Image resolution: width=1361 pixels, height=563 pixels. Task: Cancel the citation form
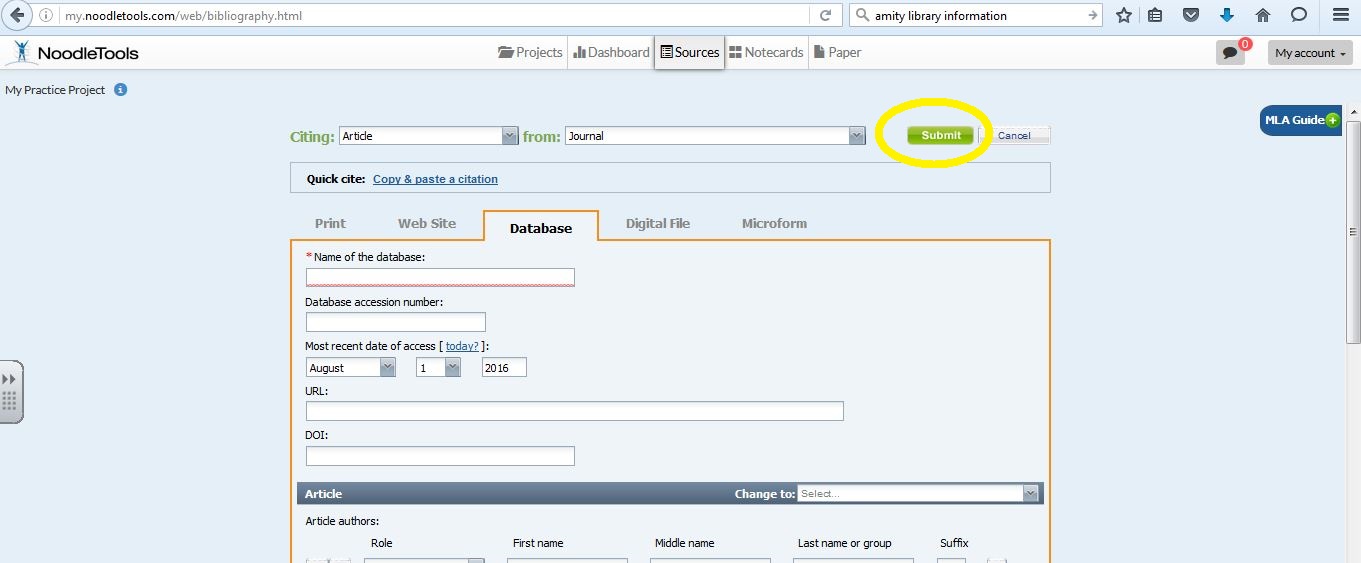pos(1014,135)
